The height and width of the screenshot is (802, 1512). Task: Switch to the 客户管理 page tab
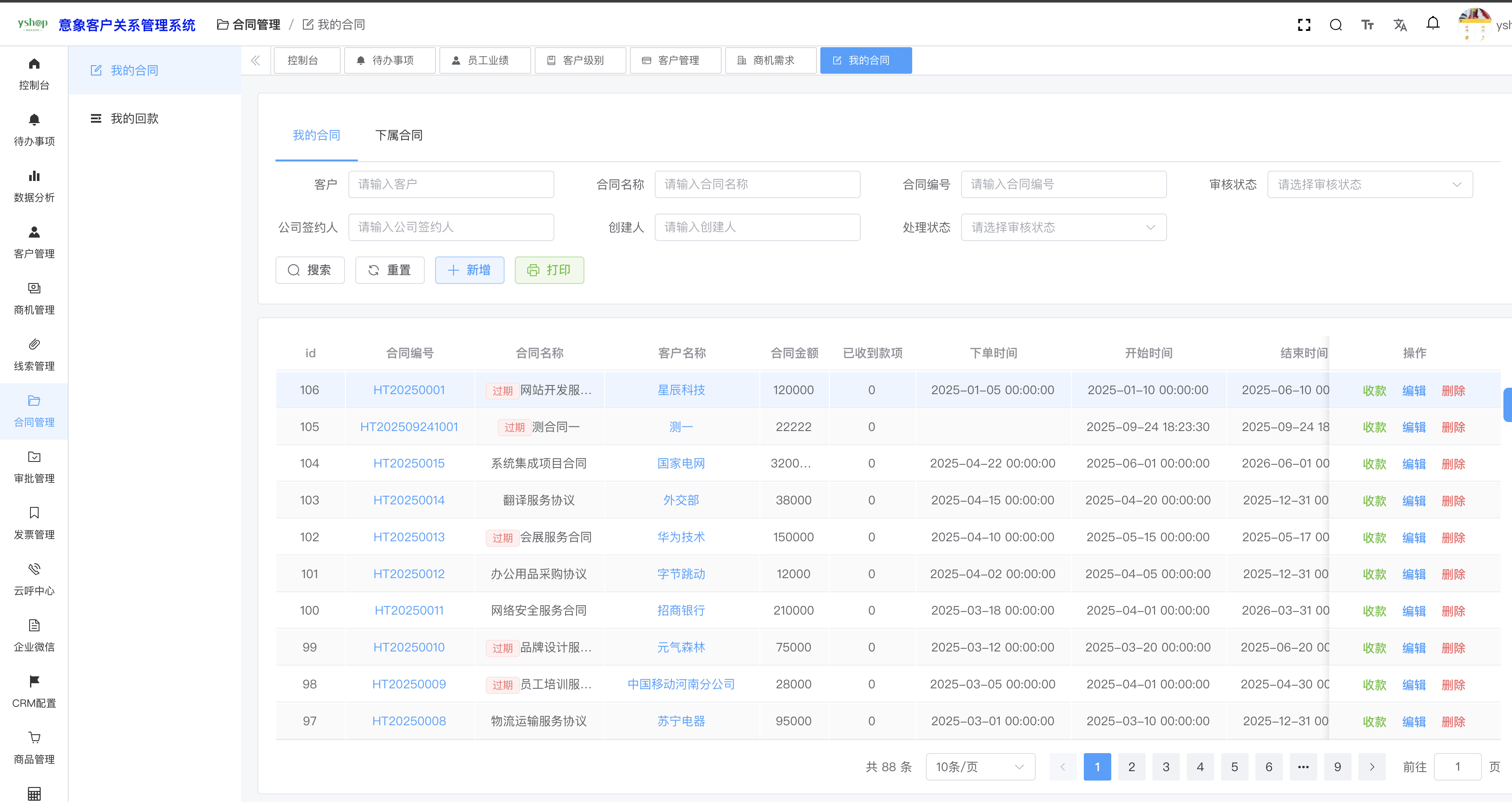pos(675,60)
